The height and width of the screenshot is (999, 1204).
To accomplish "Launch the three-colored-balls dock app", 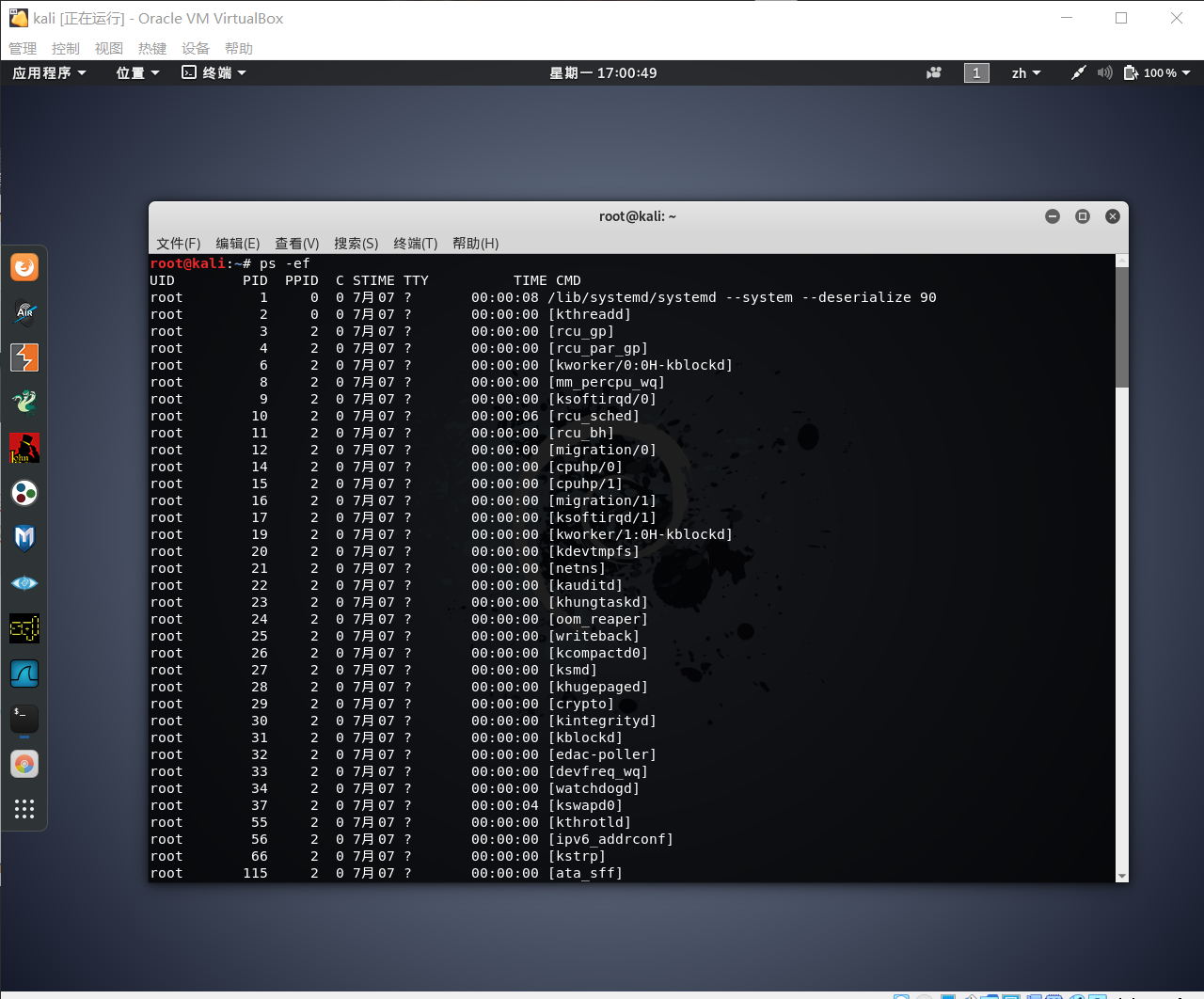I will pyautogui.click(x=24, y=493).
